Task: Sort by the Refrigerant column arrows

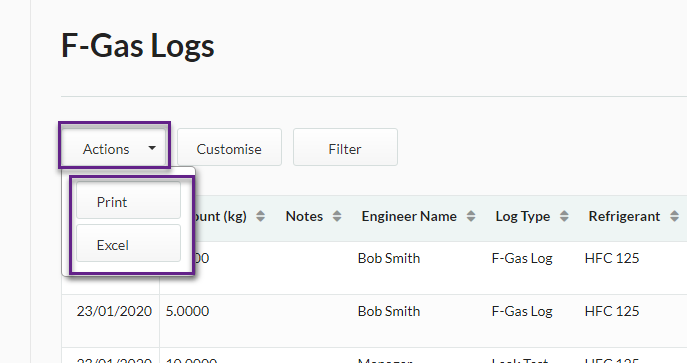Action: coord(674,216)
